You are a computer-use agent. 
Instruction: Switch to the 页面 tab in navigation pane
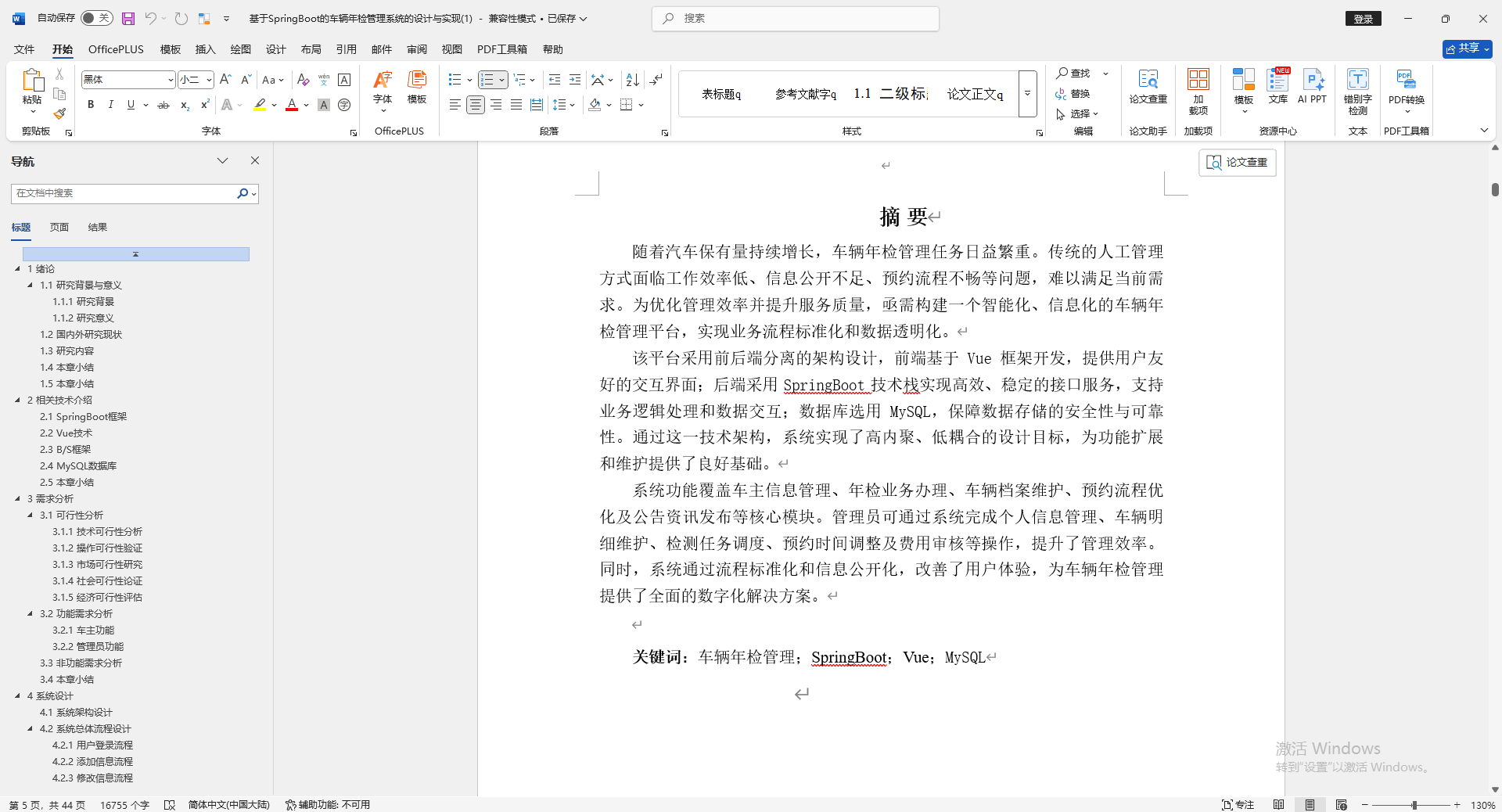(x=59, y=227)
